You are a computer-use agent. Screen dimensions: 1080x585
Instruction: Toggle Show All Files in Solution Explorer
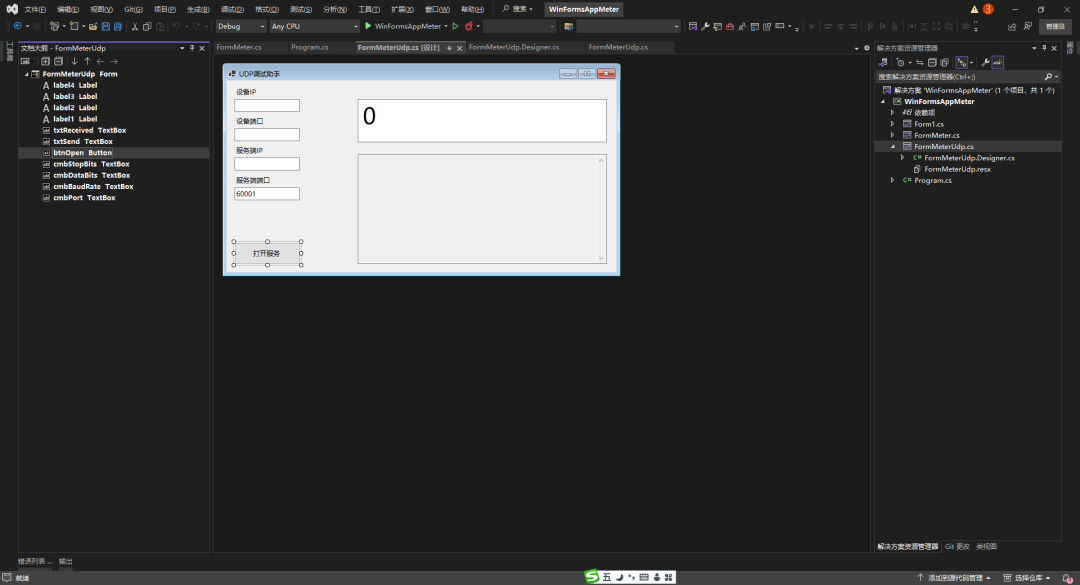pyautogui.click(x=944, y=62)
